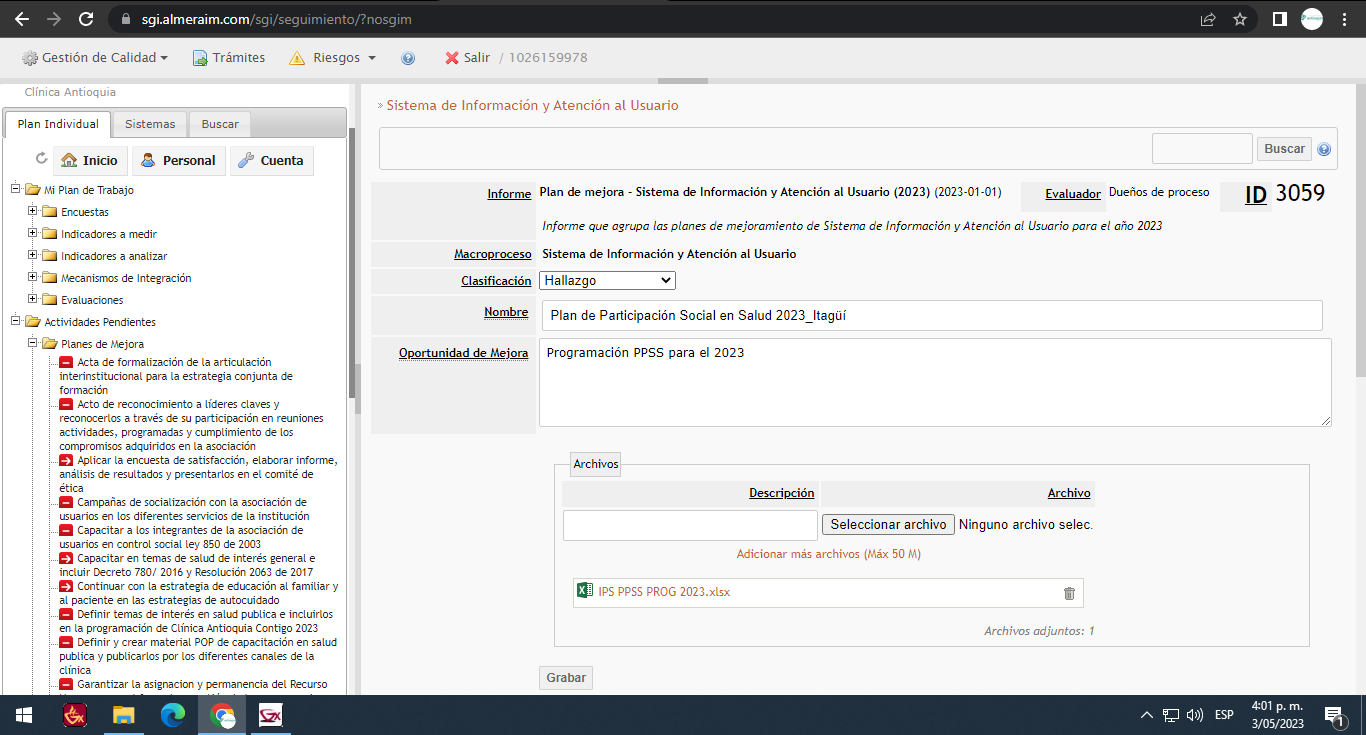The height and width of the screenshot is (735, 1366).
Task: Switch to the Sistemas tab
Action: 150,124
